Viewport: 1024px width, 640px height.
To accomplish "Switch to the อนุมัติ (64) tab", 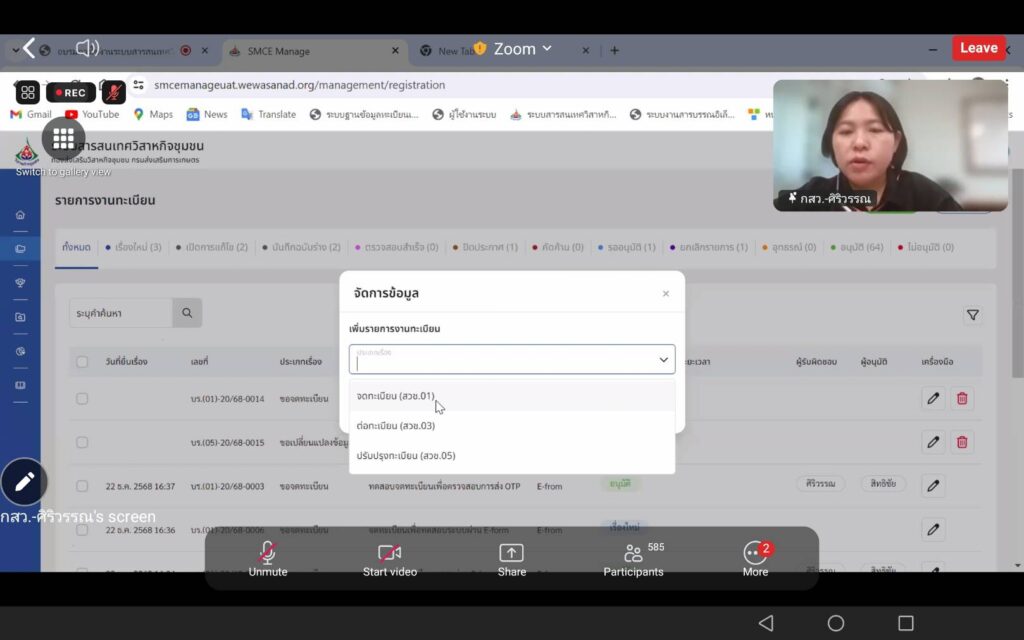I will click(x=859, y=247).
